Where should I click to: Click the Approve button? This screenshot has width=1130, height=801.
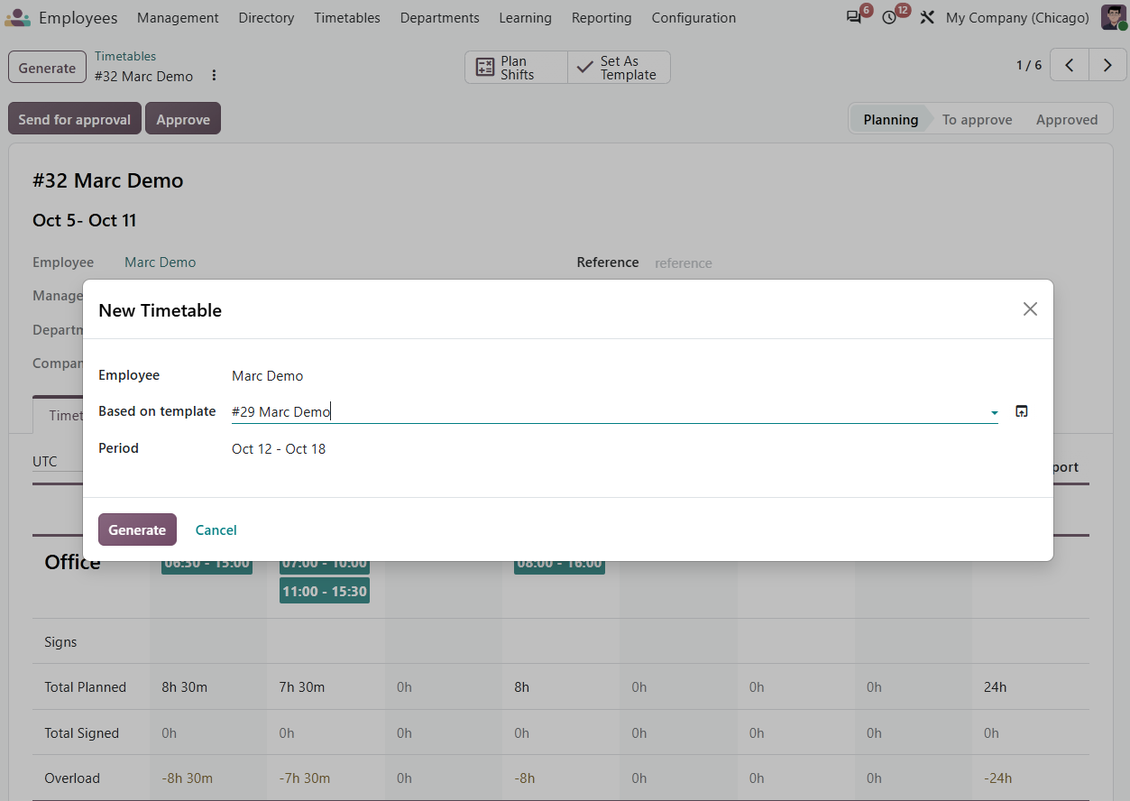pos(183,119)
